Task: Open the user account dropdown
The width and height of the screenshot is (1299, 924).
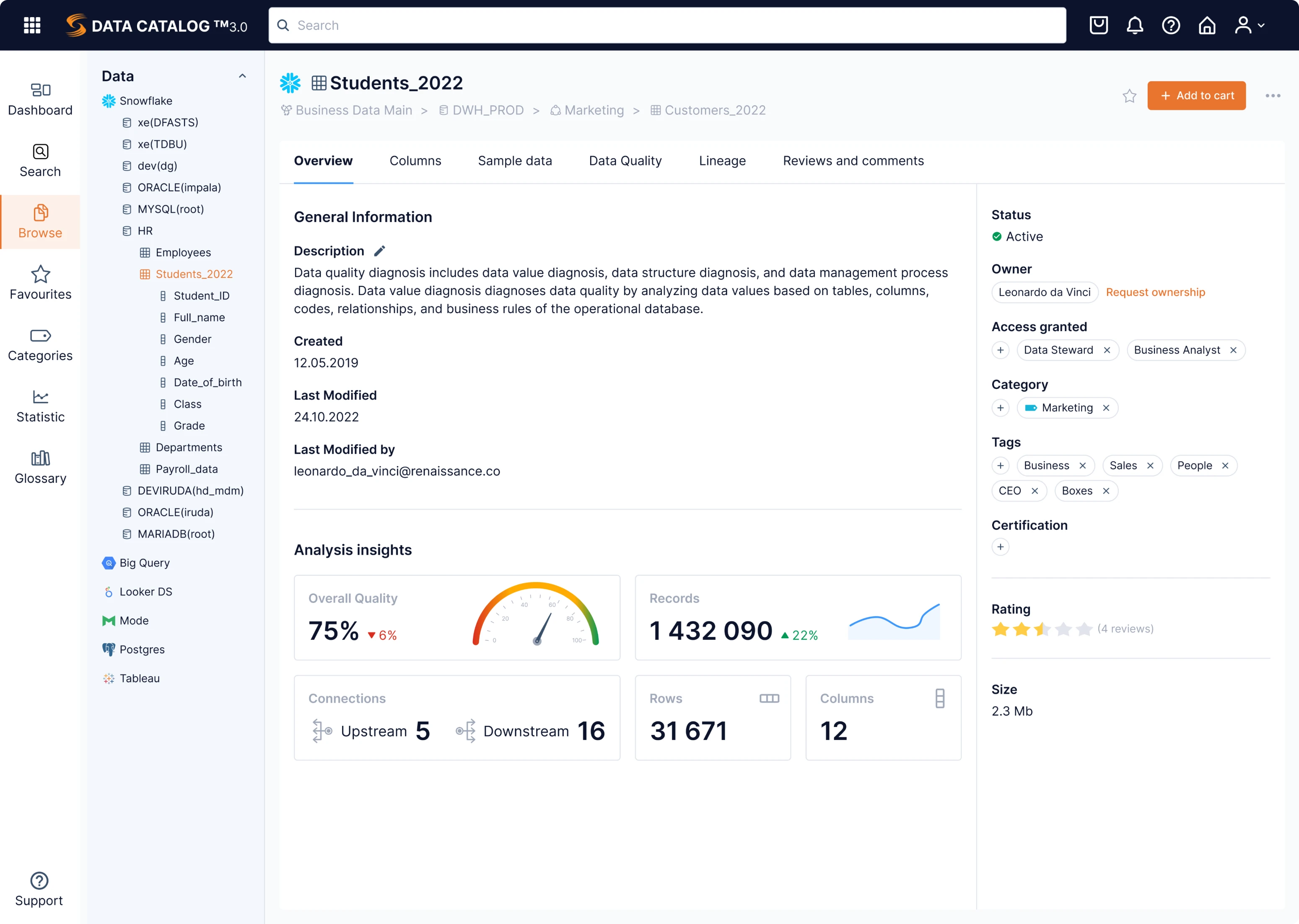Action: tap(1250, 25)
